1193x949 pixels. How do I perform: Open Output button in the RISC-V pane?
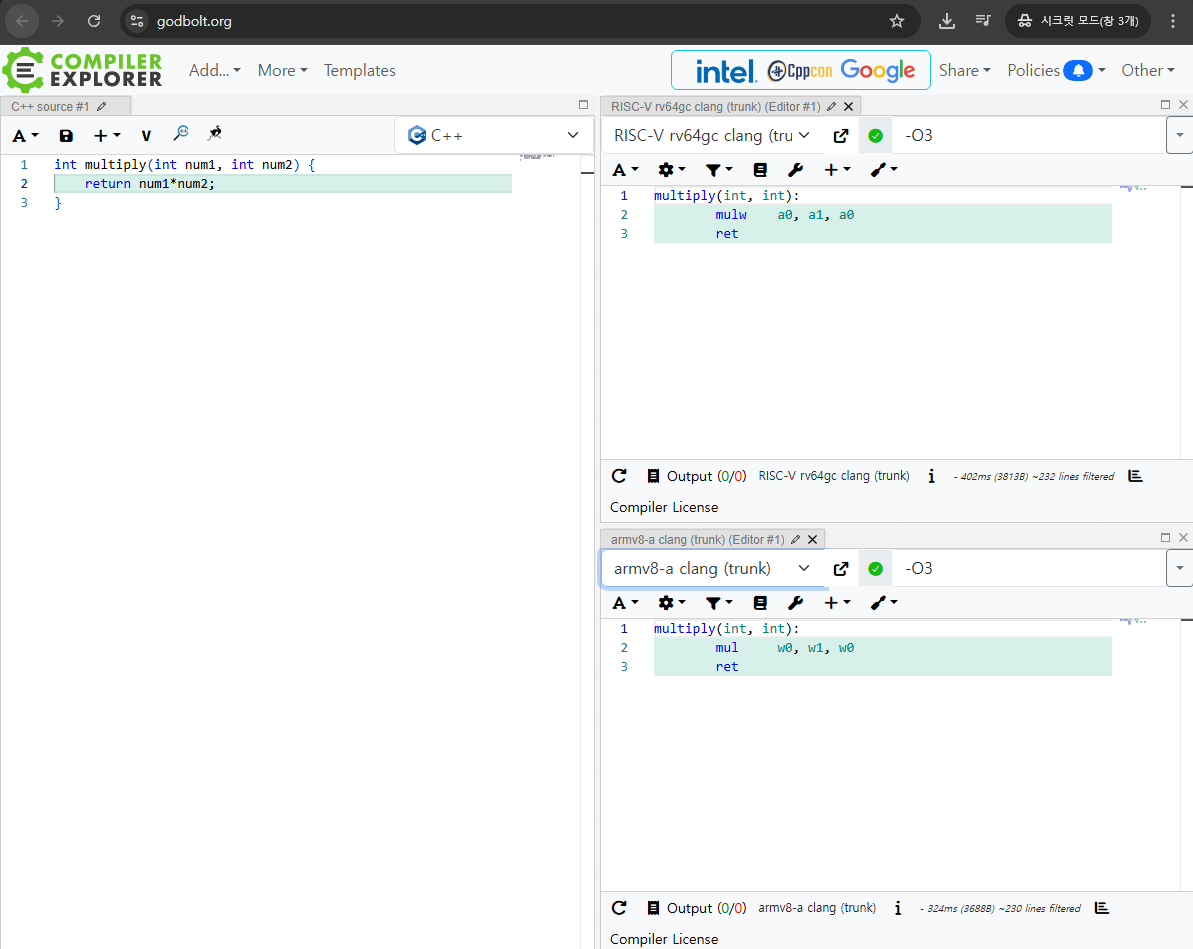click(x=680, y=476)
